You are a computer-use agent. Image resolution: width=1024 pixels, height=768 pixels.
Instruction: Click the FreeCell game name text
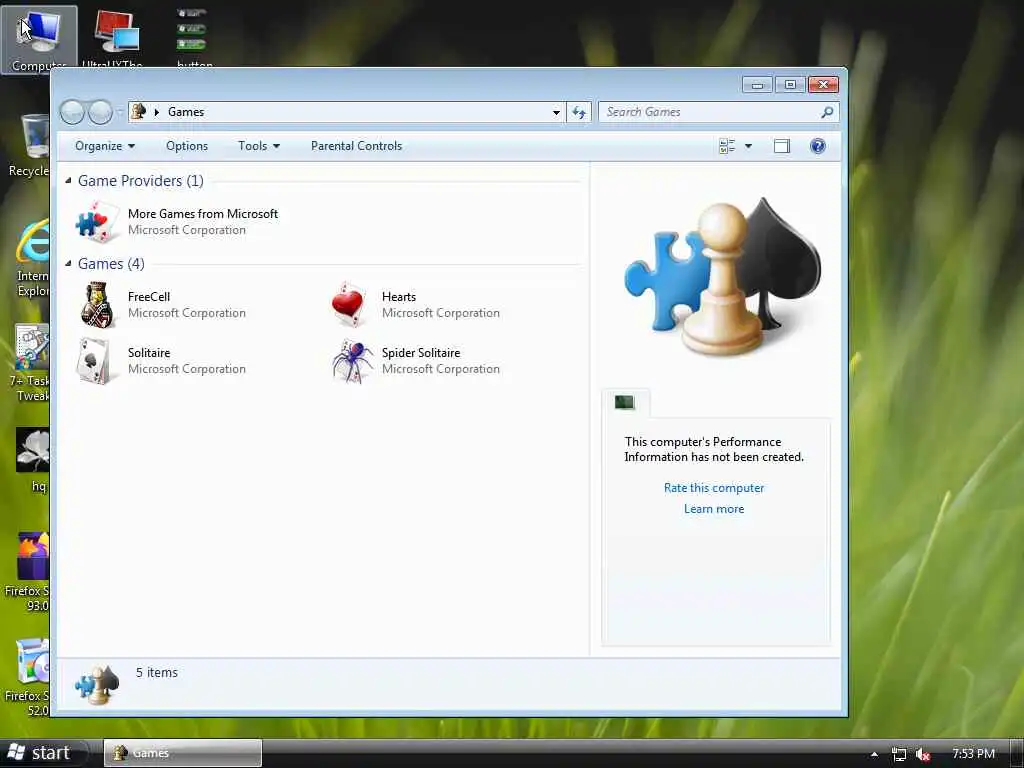(149, 296)
